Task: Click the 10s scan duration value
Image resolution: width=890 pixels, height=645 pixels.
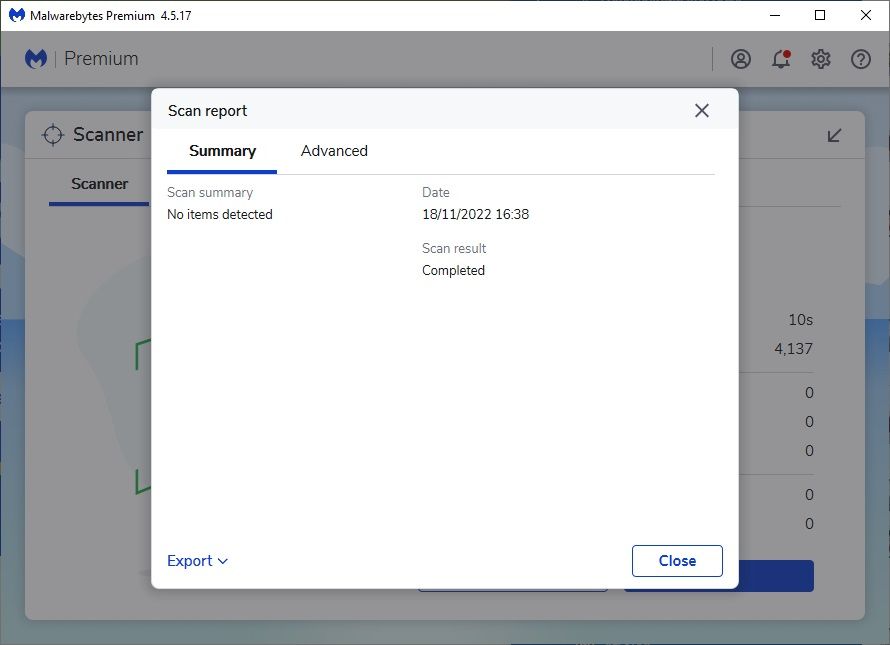Action: pyautogui.click(x=800, y=320)
